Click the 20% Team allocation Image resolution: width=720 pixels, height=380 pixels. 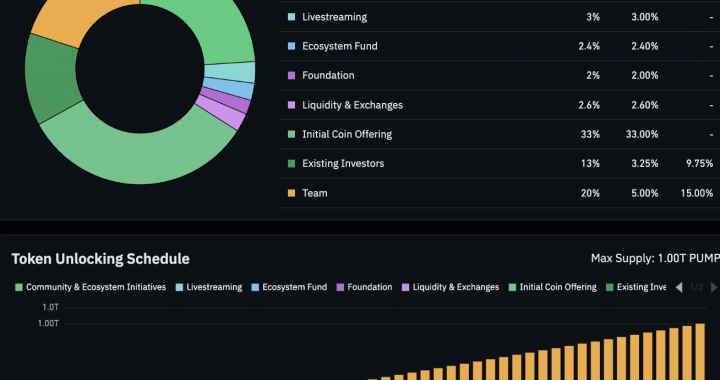(590, 193)
